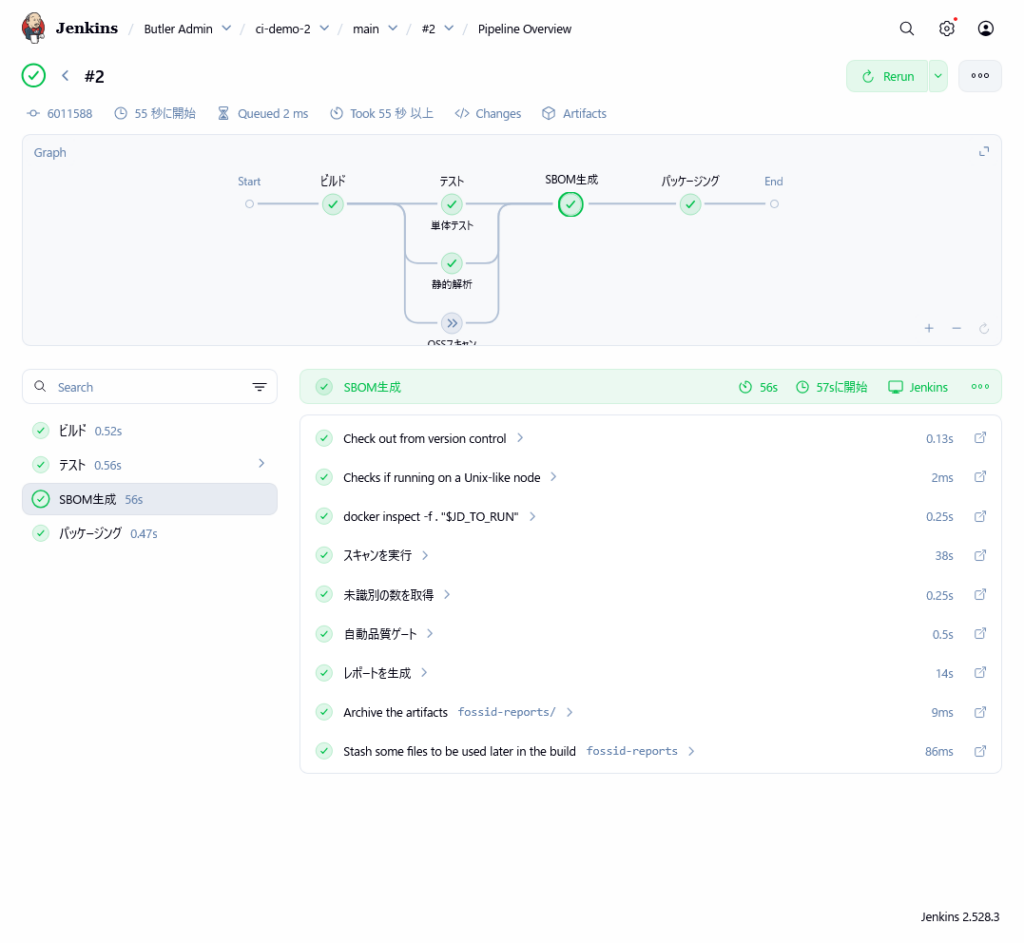Image resolution: width=1024 pixels, height=943 pixels.
Task: Click the stage filter icon in search box
Action: tap(259, 387)
